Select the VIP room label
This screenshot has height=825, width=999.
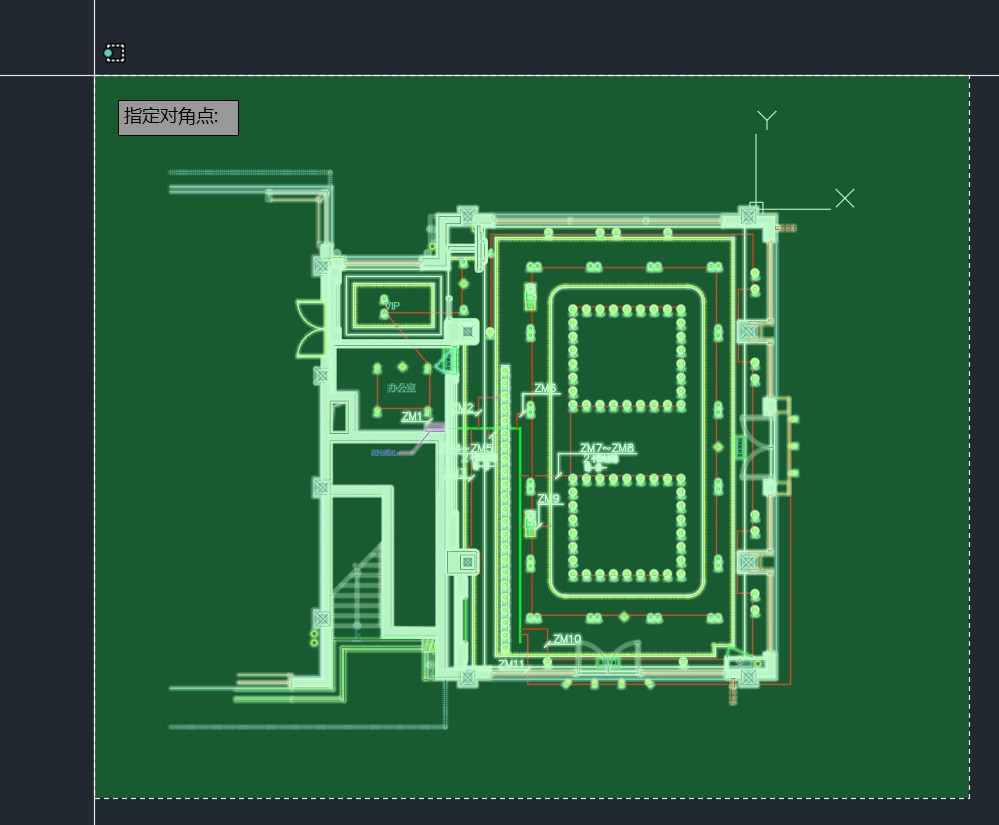392,306
